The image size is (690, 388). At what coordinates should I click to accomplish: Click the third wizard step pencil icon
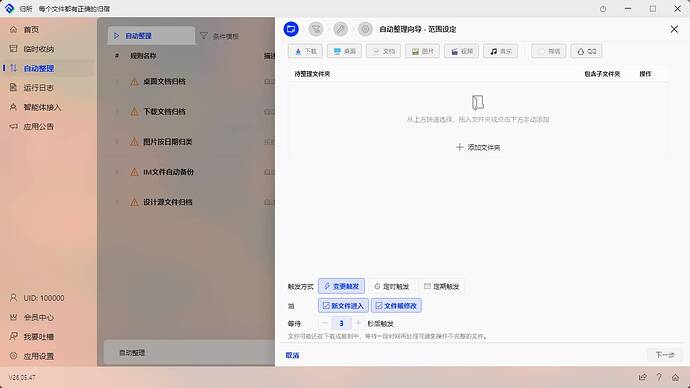(340, 29)
